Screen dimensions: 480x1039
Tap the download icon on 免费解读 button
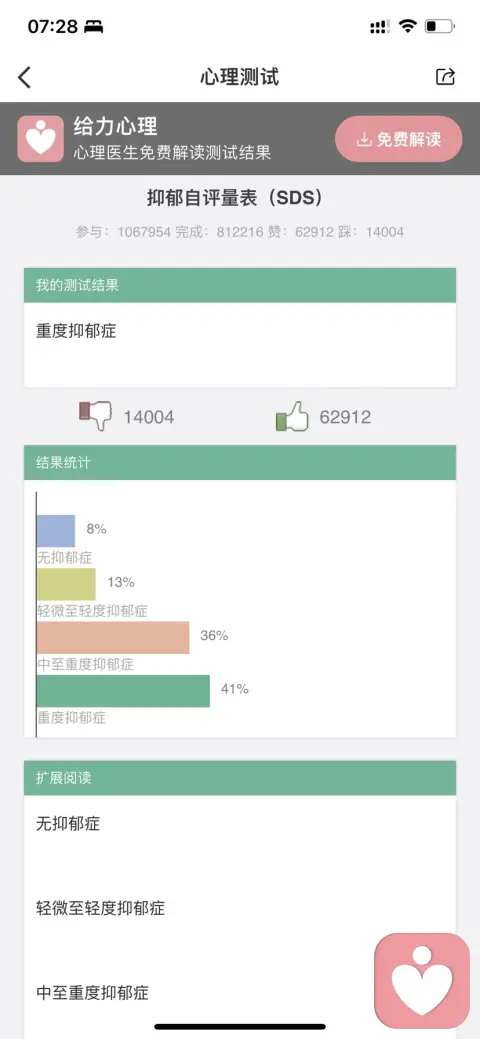363,140
